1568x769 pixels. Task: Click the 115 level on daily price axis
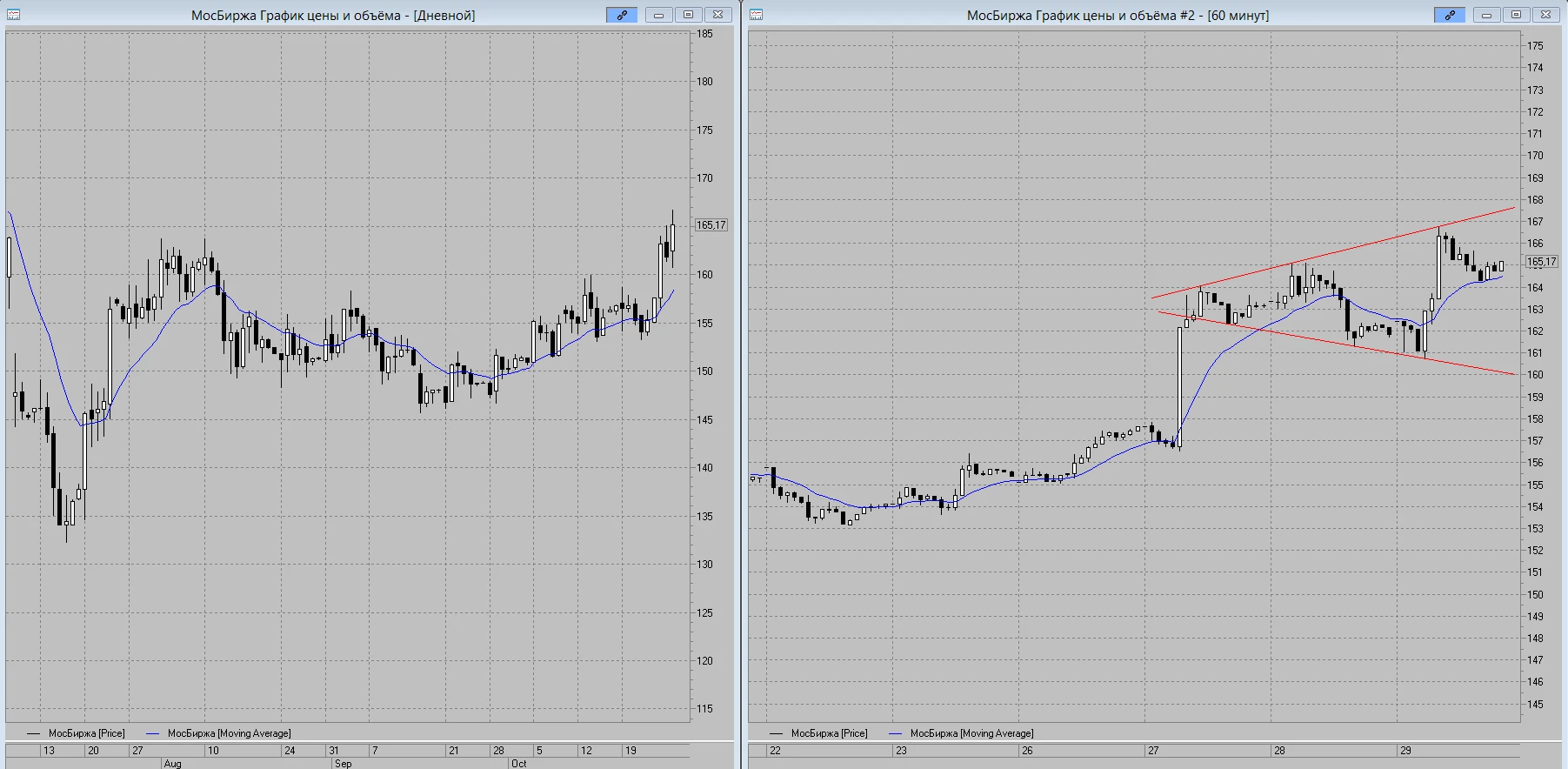coord(704,709)
